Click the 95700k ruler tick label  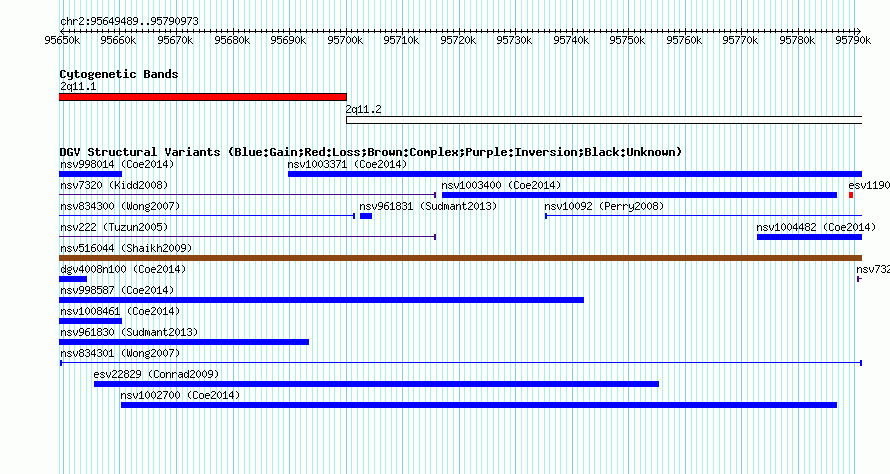point(345,40)
